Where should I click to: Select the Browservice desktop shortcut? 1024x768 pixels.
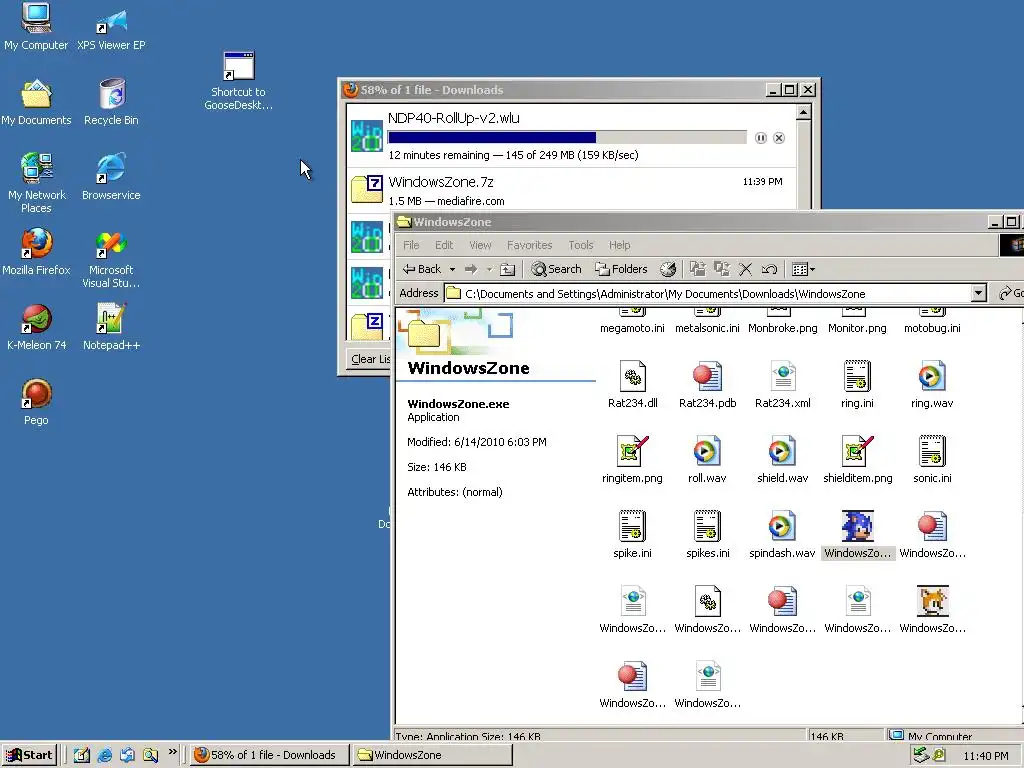111,178
